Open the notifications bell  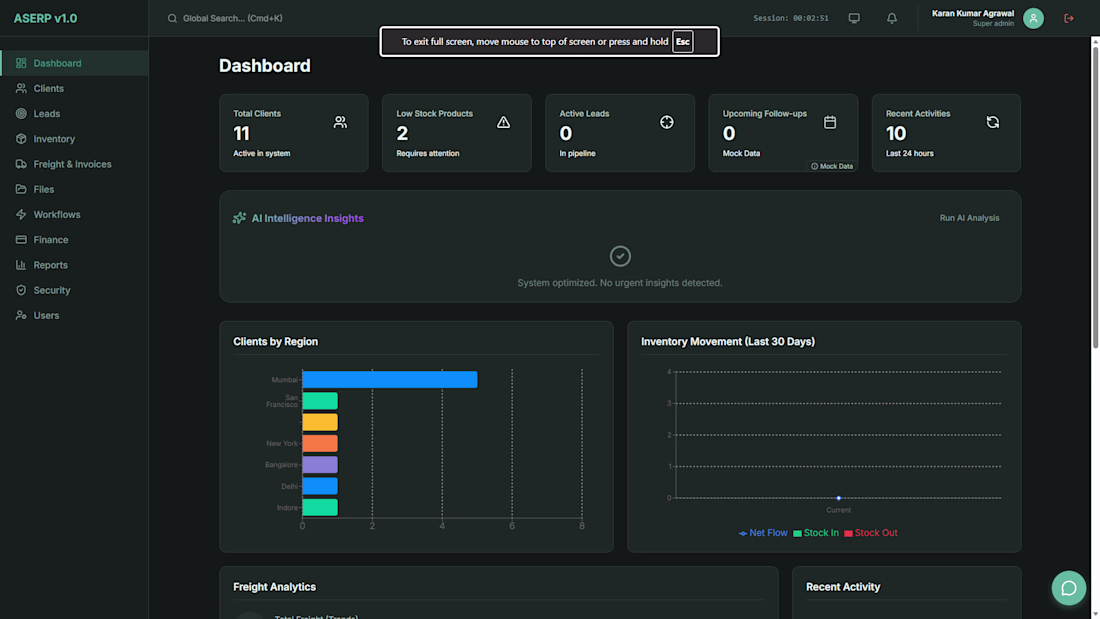coord(892,18)
